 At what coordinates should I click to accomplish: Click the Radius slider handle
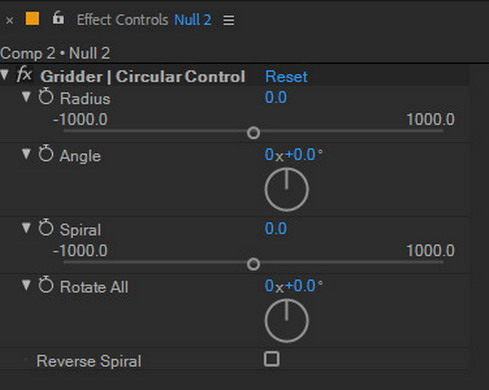253,133
